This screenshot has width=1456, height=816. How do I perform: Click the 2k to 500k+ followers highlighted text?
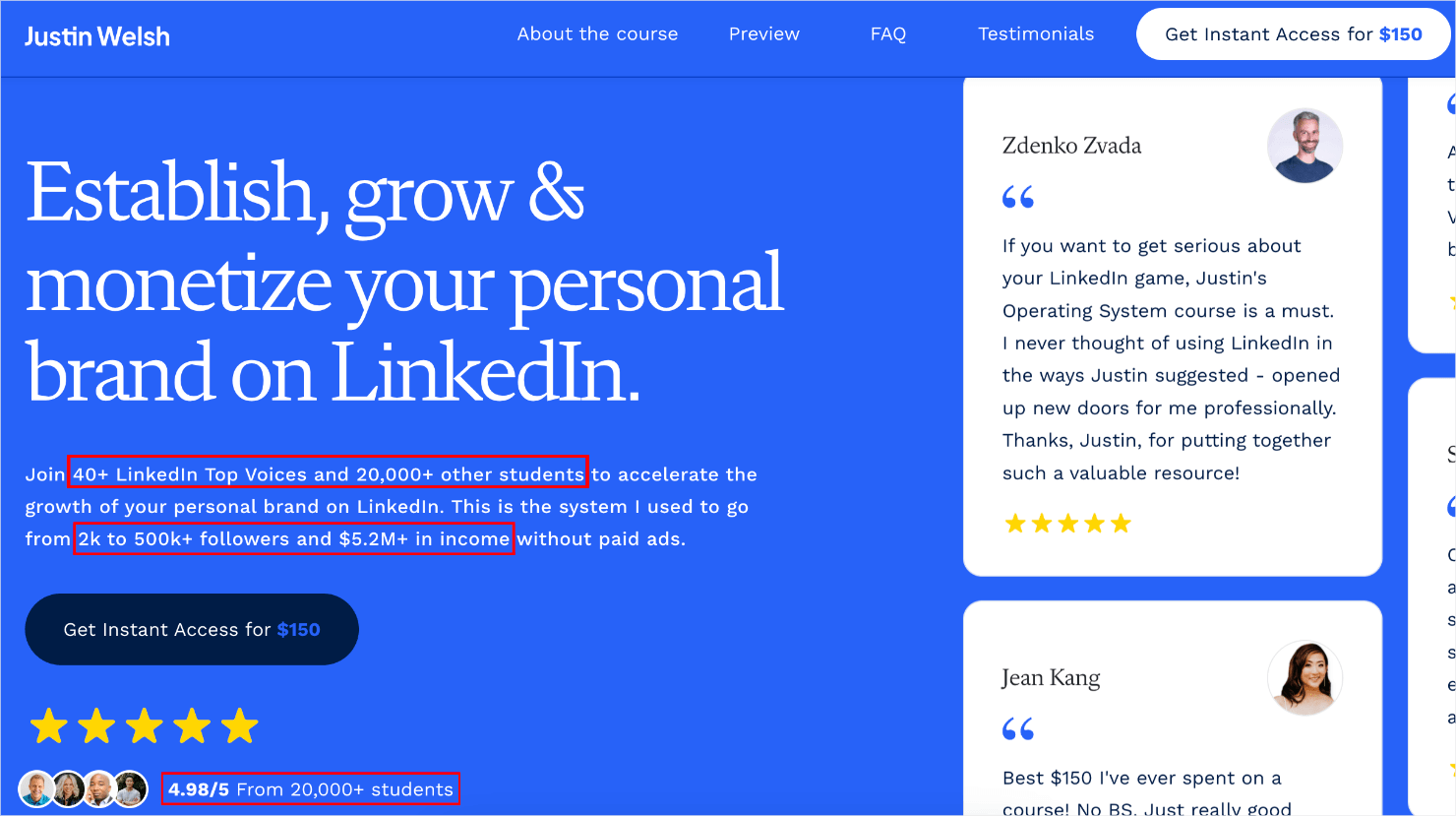point(294,538)
